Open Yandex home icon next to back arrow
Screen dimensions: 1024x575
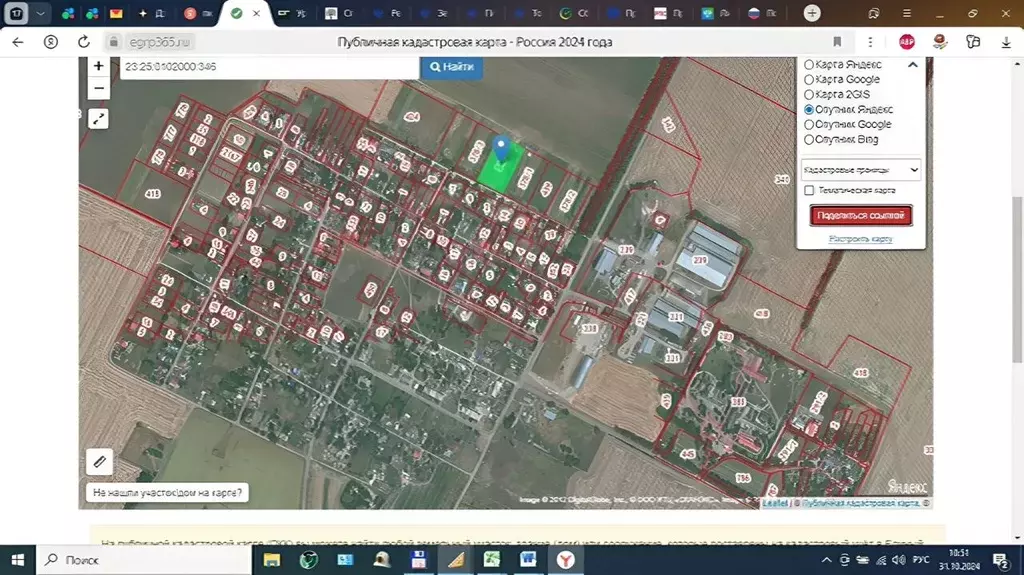pyautogui.click(x=50, y=42)
